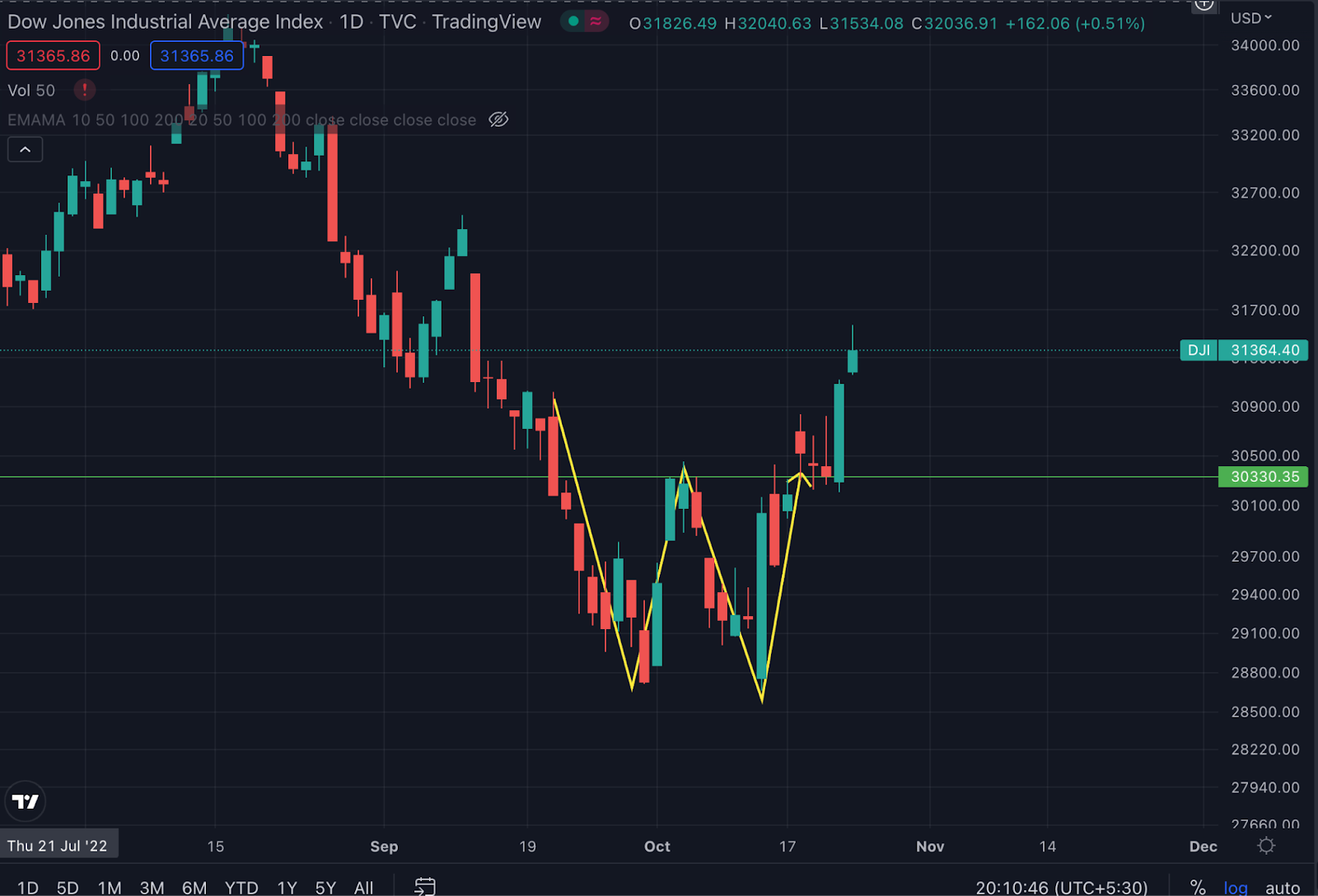Select the 5Y time range
The width and height of the screenshot is (1318, 896).
[x=325, y=888]
